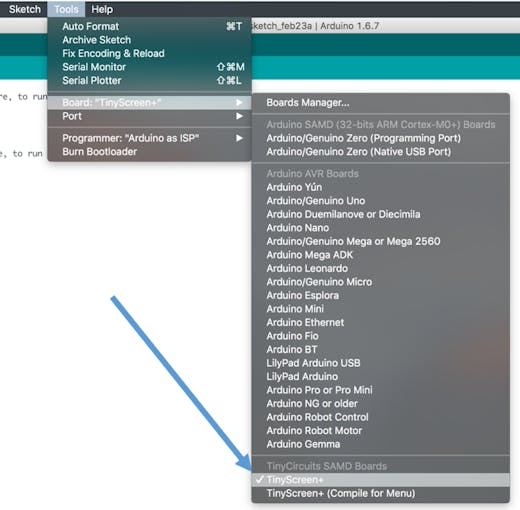Expand the Board: "TinyScreen+" submenu arrow
Image resolution: width=520 pixels, height=510 pixels.
click(x=239, y=102)
